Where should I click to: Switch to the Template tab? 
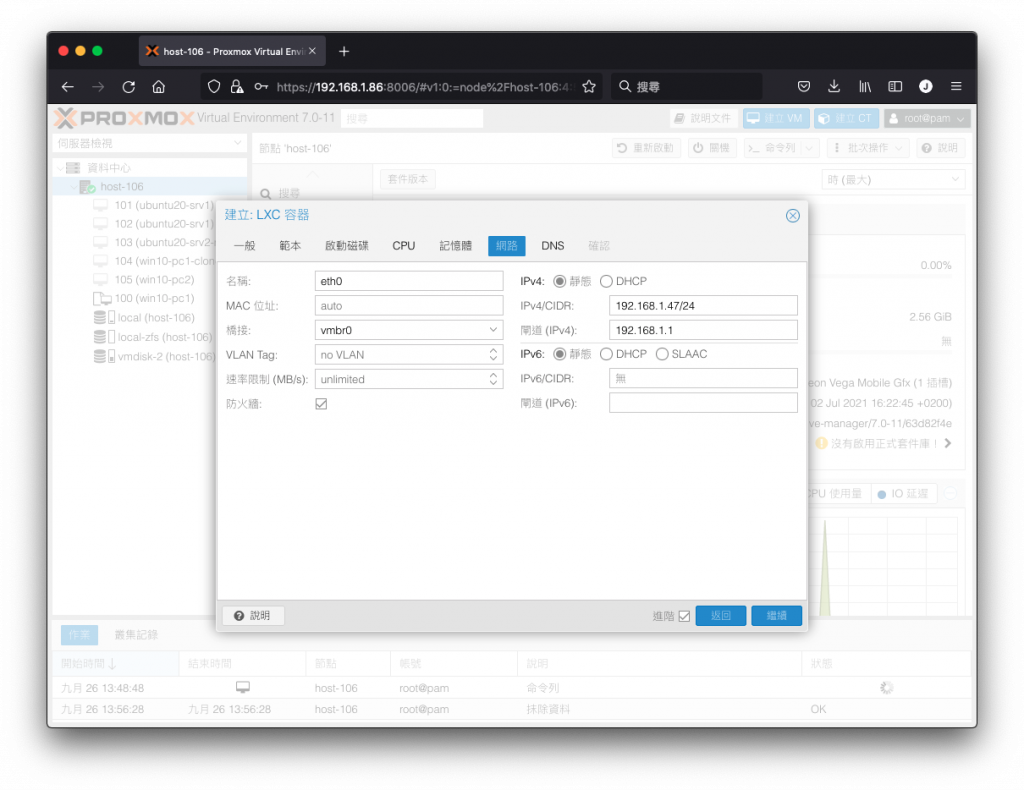(290, 246)
